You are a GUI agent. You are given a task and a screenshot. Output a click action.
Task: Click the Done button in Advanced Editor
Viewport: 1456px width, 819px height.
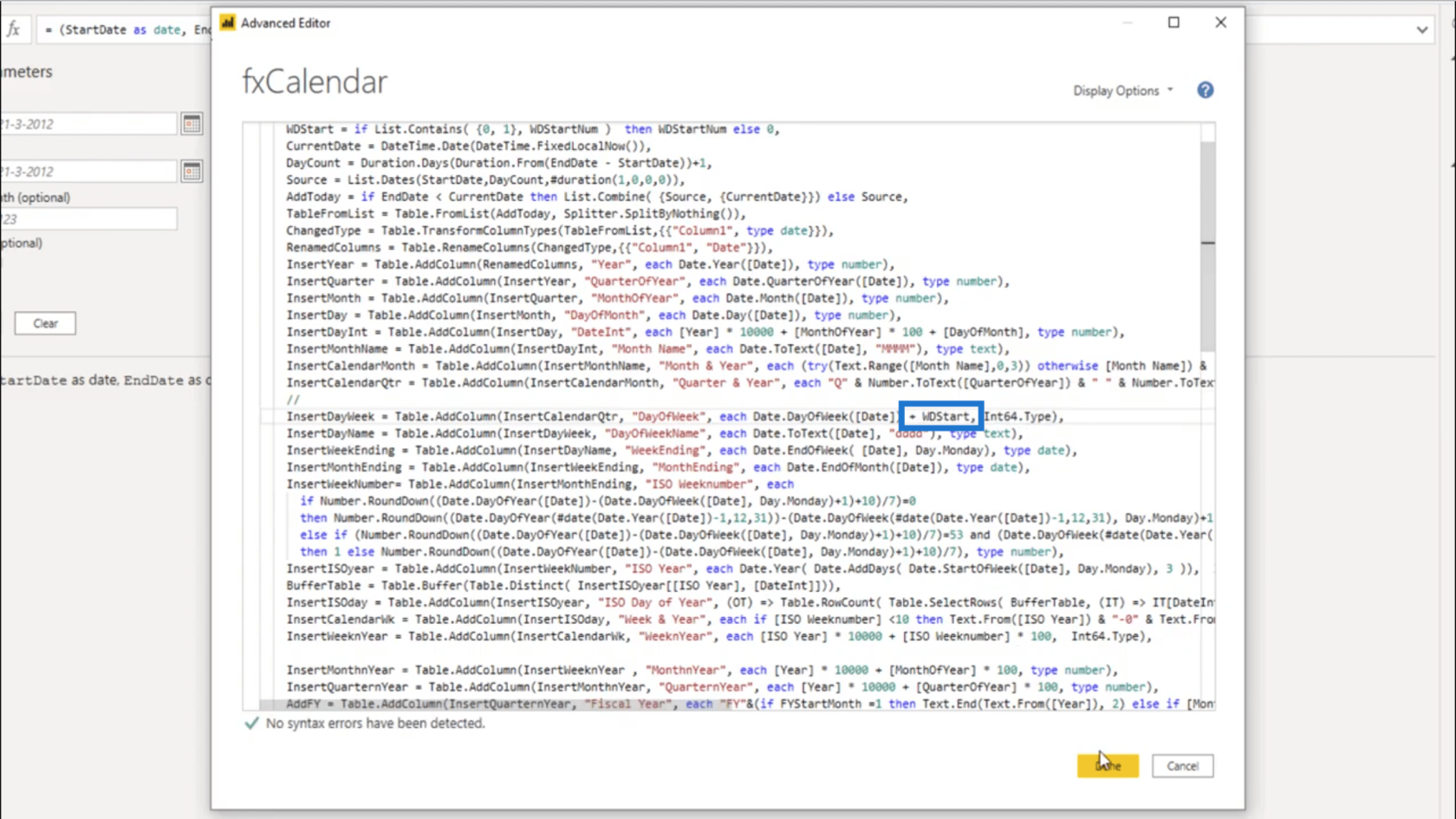pos(1108,765)
